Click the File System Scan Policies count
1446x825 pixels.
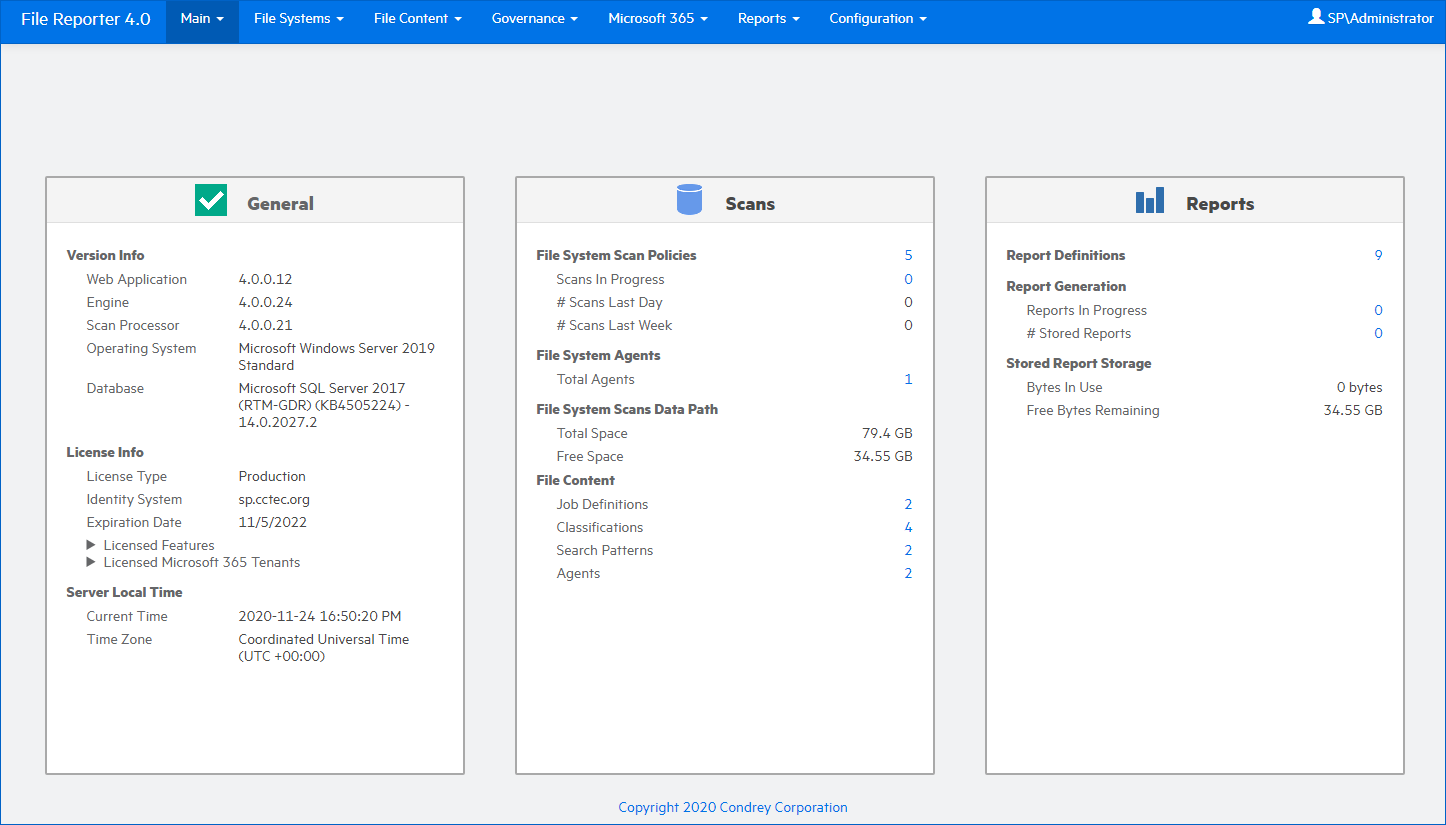[x=908, y=255]
